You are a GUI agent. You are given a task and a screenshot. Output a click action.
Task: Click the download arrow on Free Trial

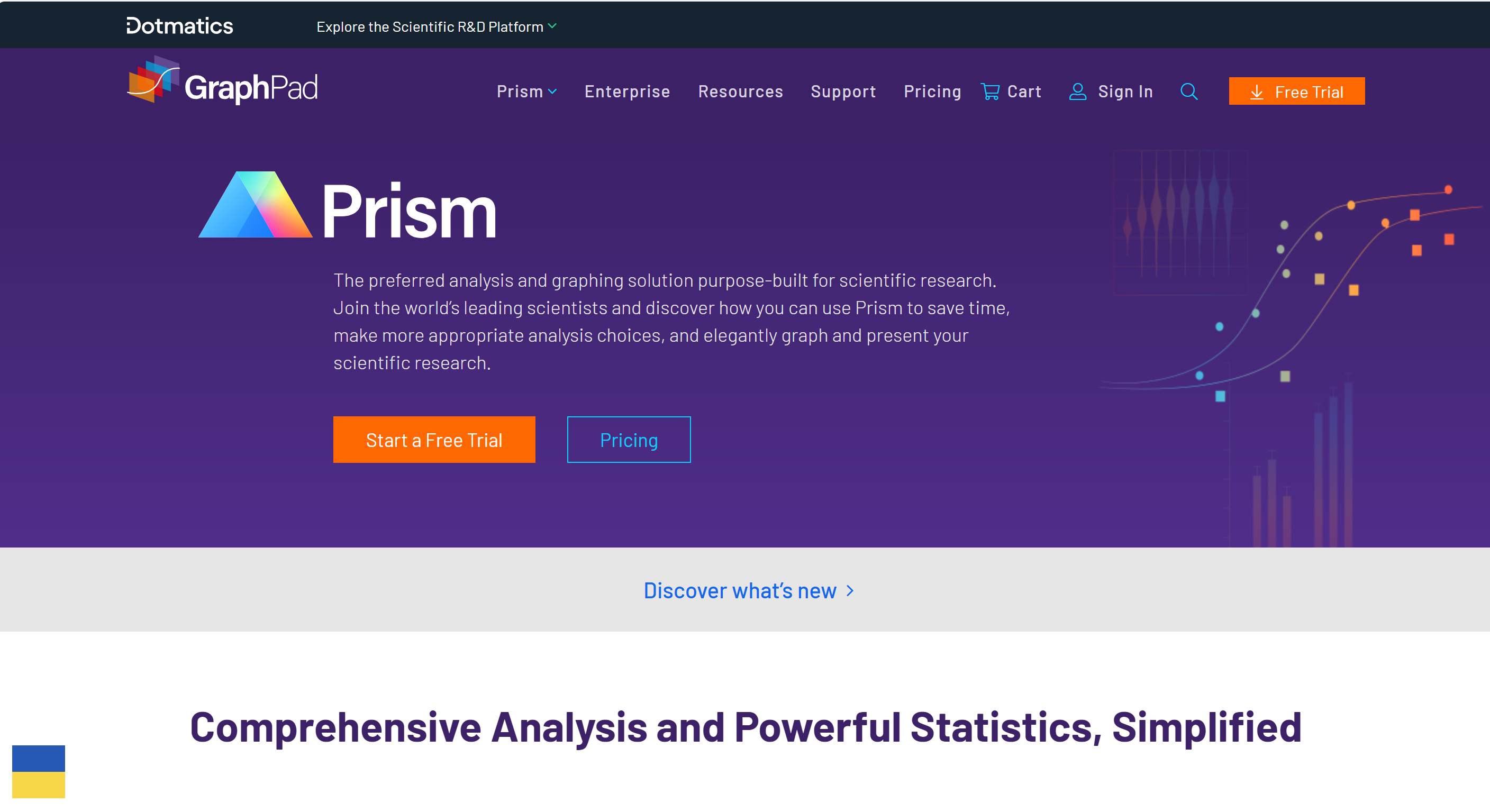pyautogui.click(x=1256, y=92)
